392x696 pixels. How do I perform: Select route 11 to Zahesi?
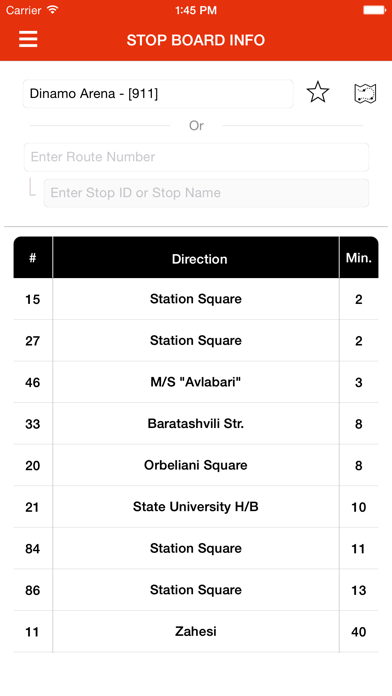[x=196, y=632]
